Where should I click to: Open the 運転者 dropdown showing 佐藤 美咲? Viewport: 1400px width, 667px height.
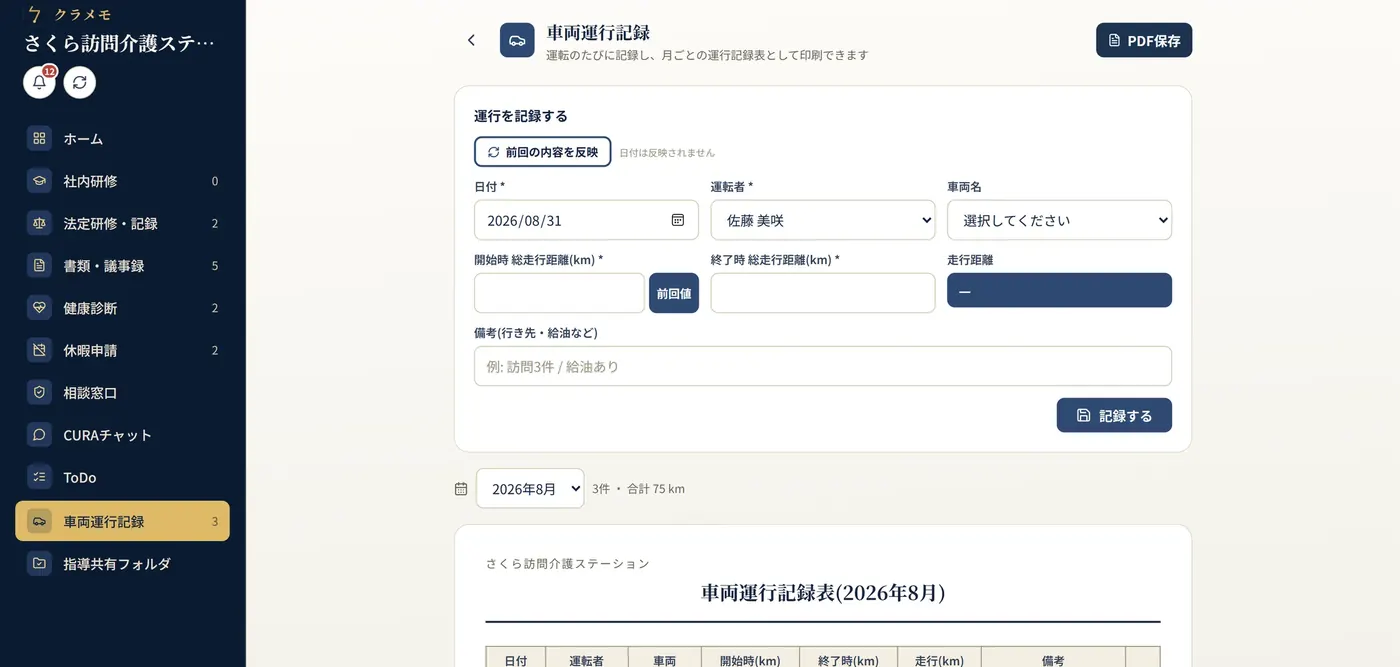[x=823, y=220]
